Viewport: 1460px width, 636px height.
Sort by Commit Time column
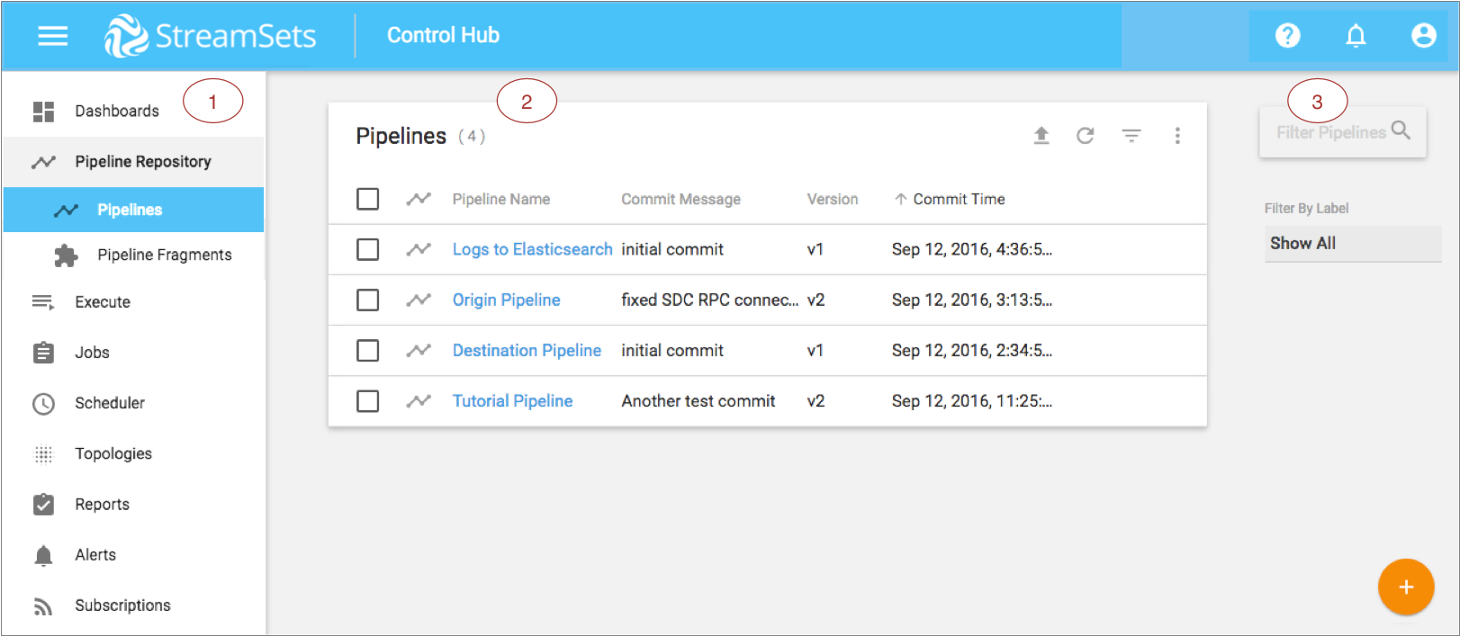pyautogui.click(x=958, y=199)
